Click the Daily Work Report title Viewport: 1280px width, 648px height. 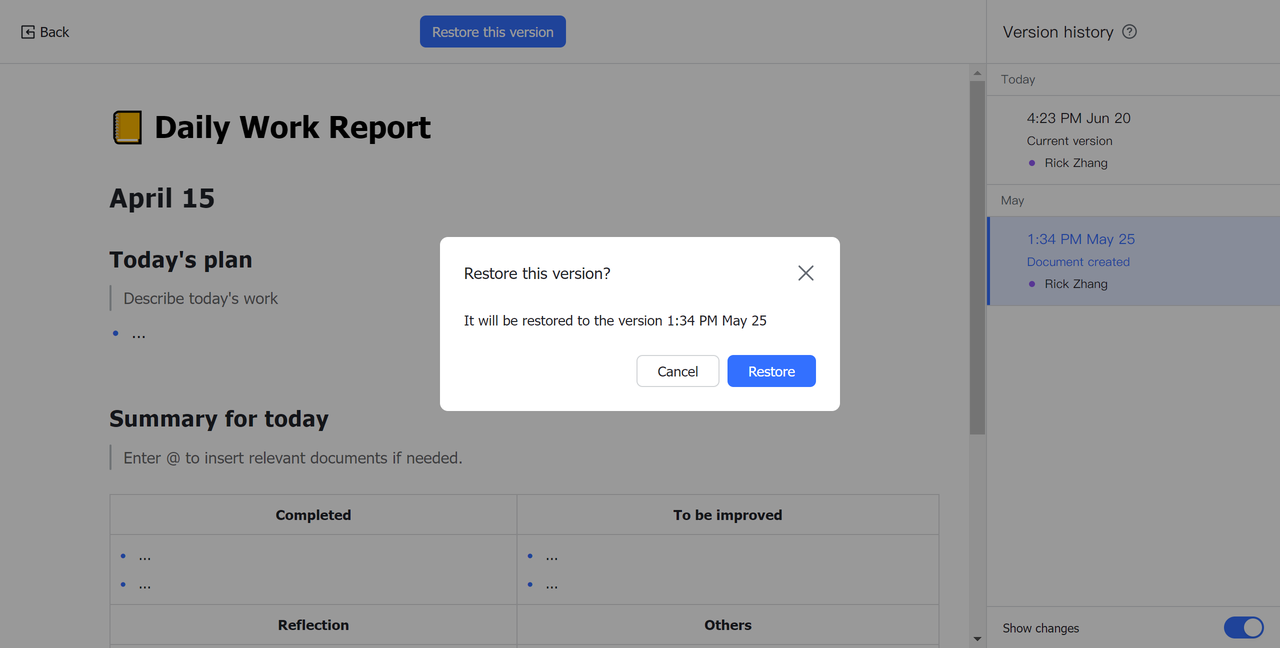click(x=292, y=128)
